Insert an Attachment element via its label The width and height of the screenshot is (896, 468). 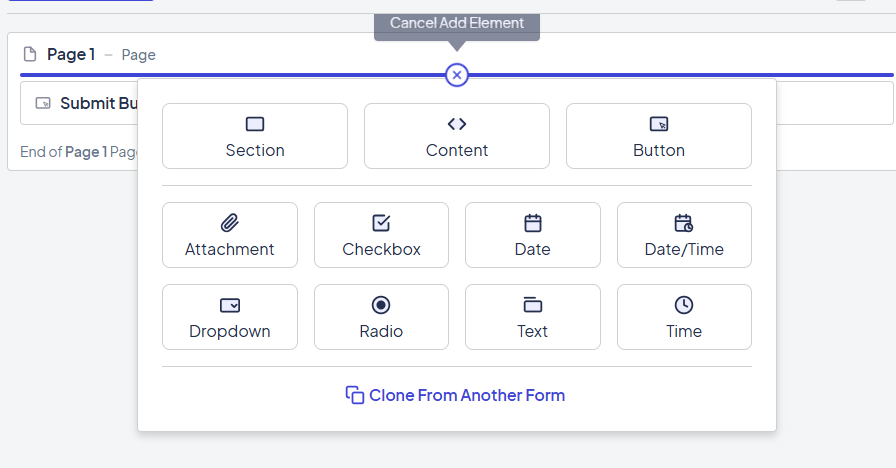click(230, 249)
